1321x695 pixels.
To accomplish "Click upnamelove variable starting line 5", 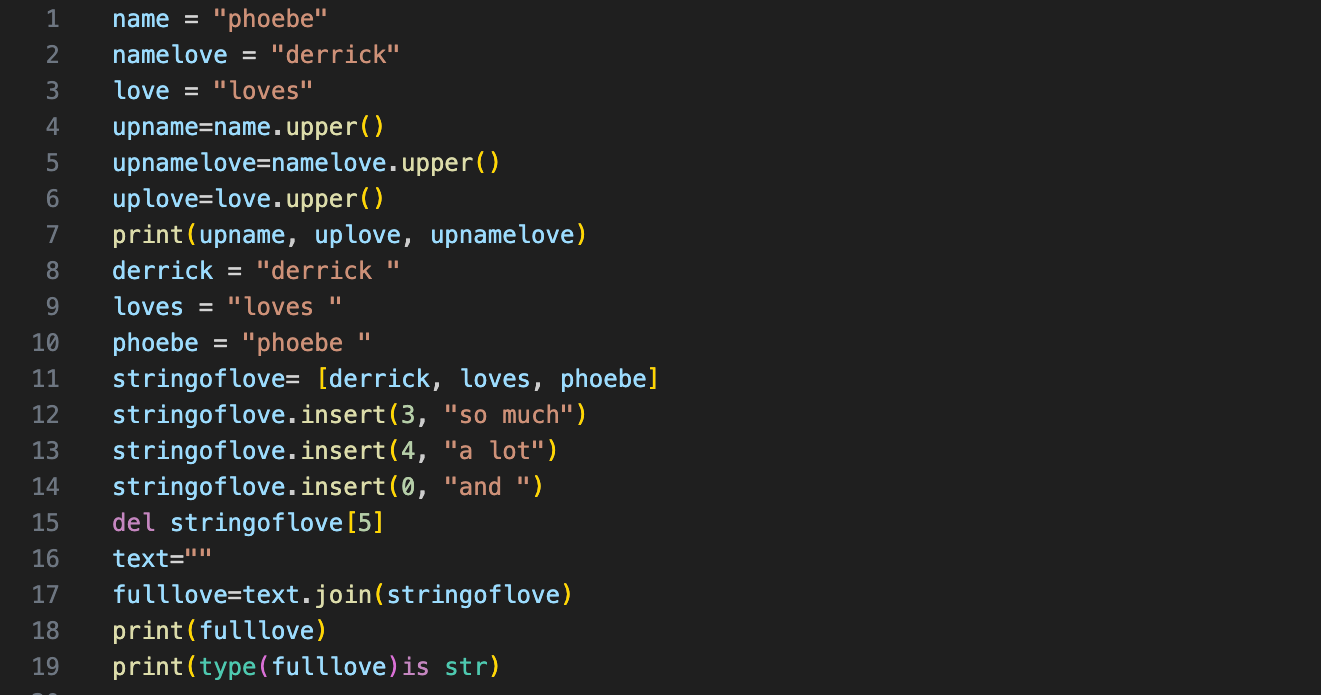I will [x=184, y=162].
